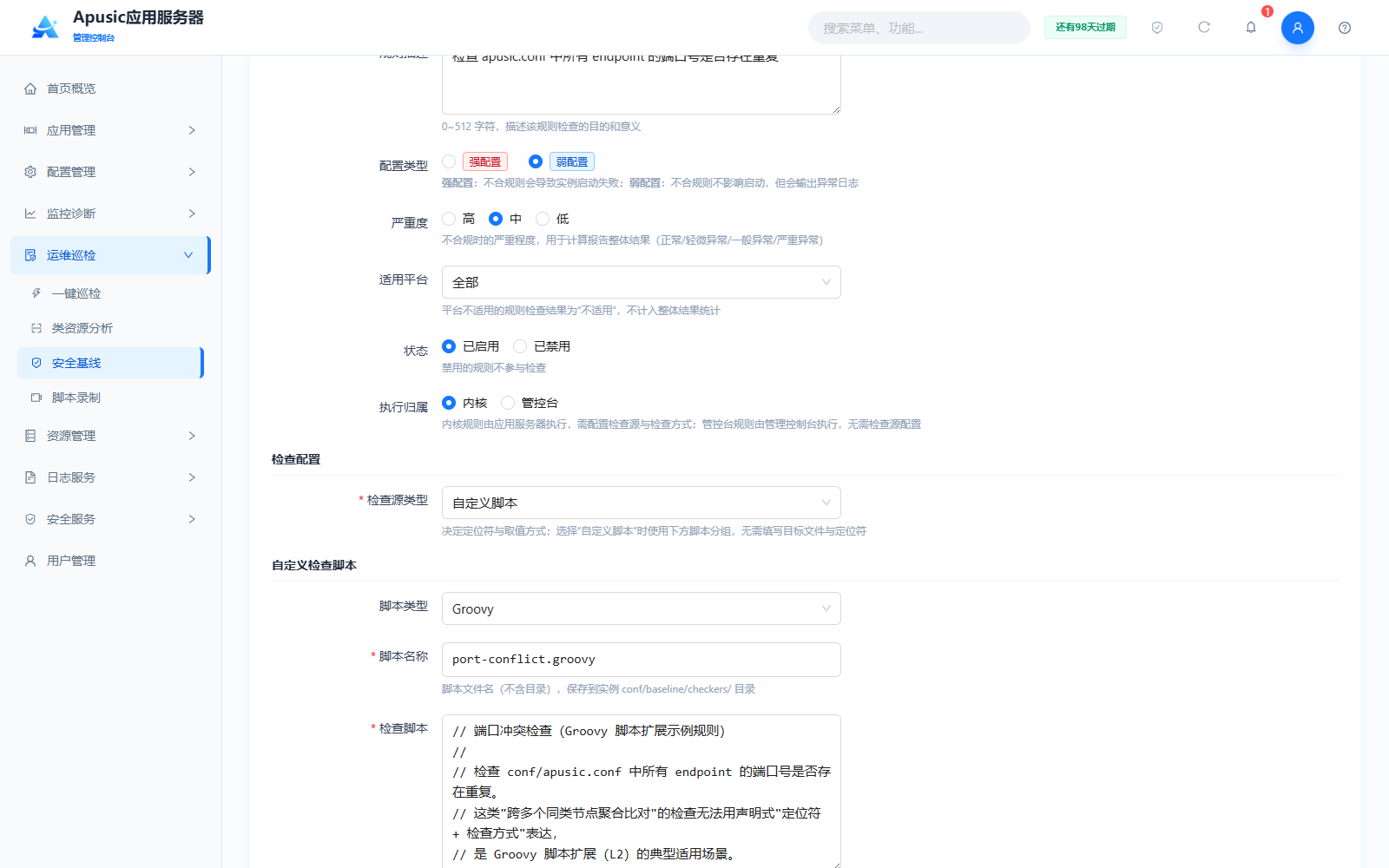Expand the 应用管理 menu chevron
This screenshot has width=1389, height=868.
192,130
